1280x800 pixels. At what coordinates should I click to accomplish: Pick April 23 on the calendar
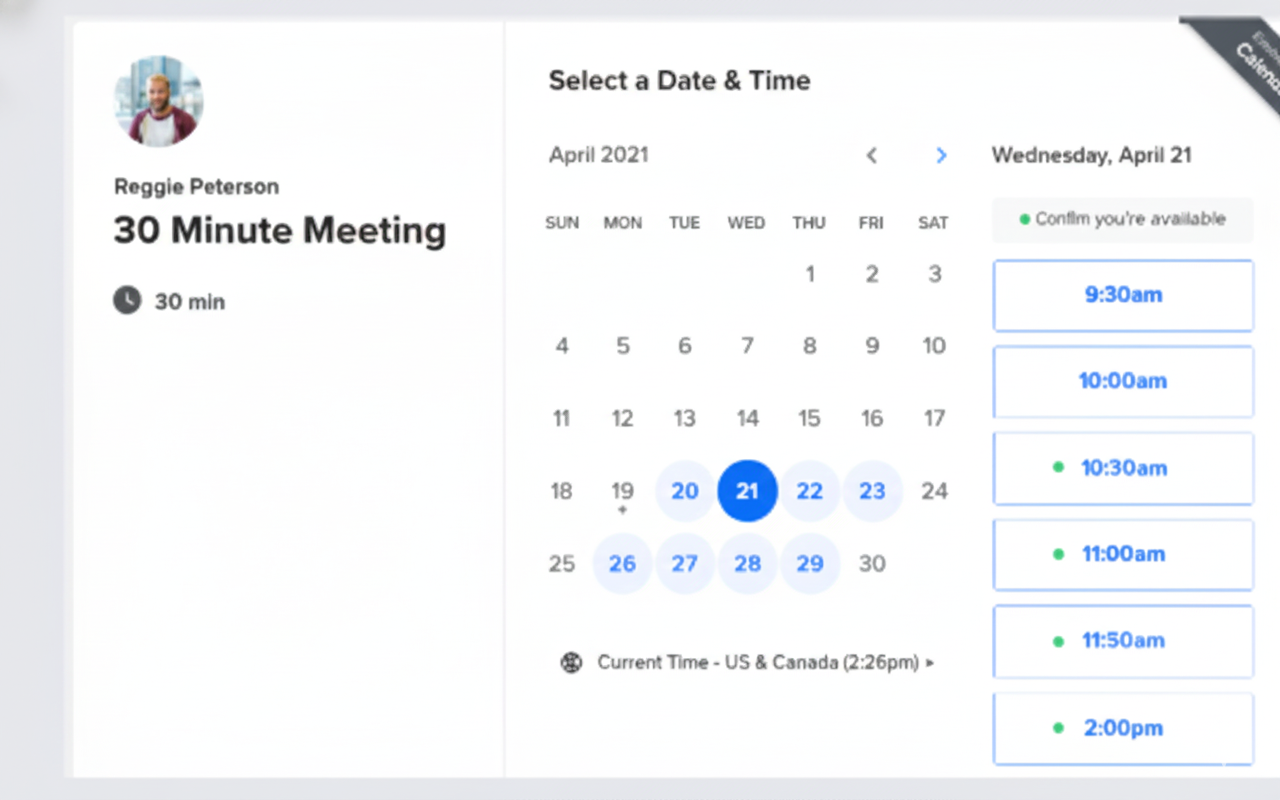pyautogui.click(x=872, y=491)
